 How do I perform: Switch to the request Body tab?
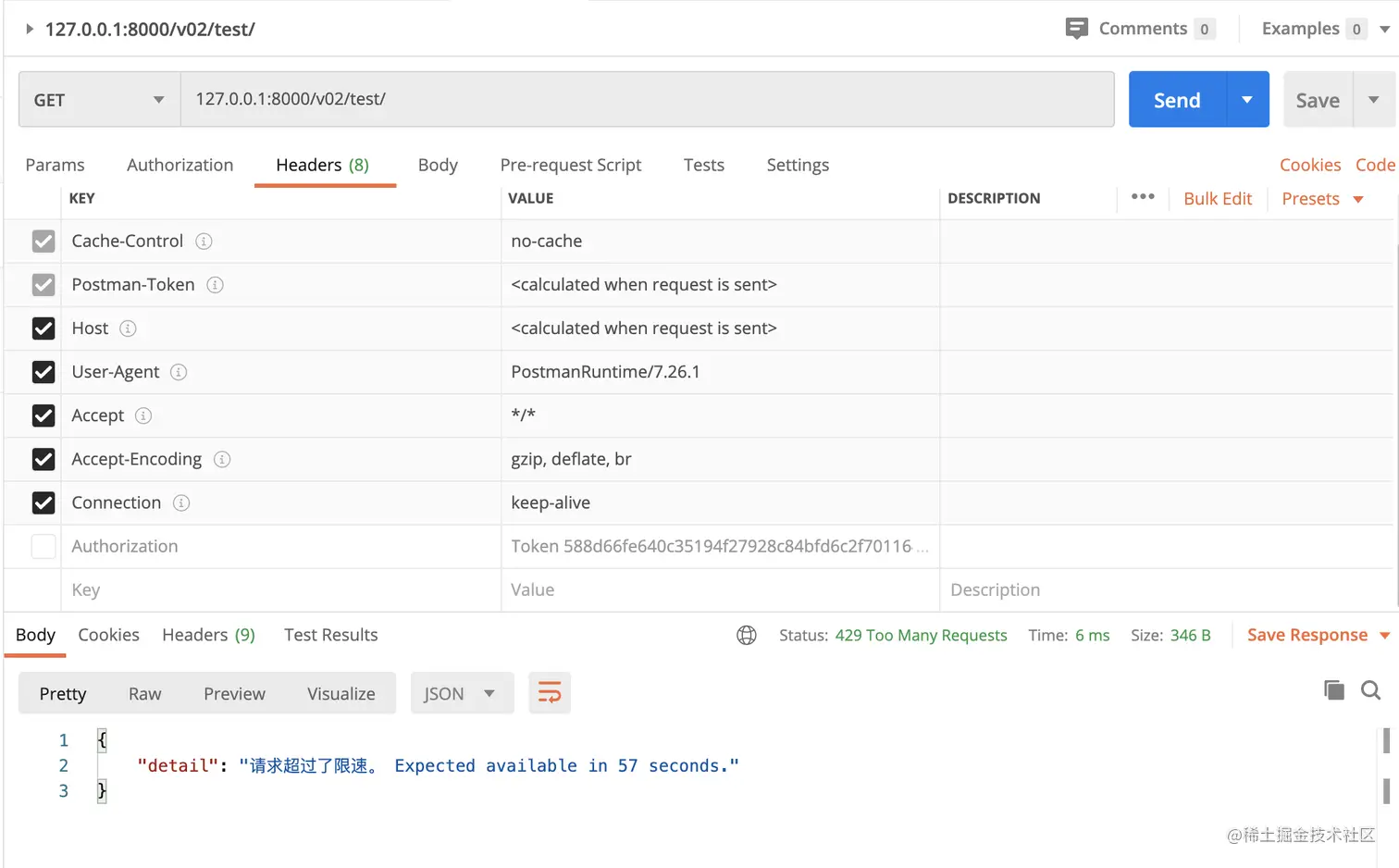tap(438, 165)
